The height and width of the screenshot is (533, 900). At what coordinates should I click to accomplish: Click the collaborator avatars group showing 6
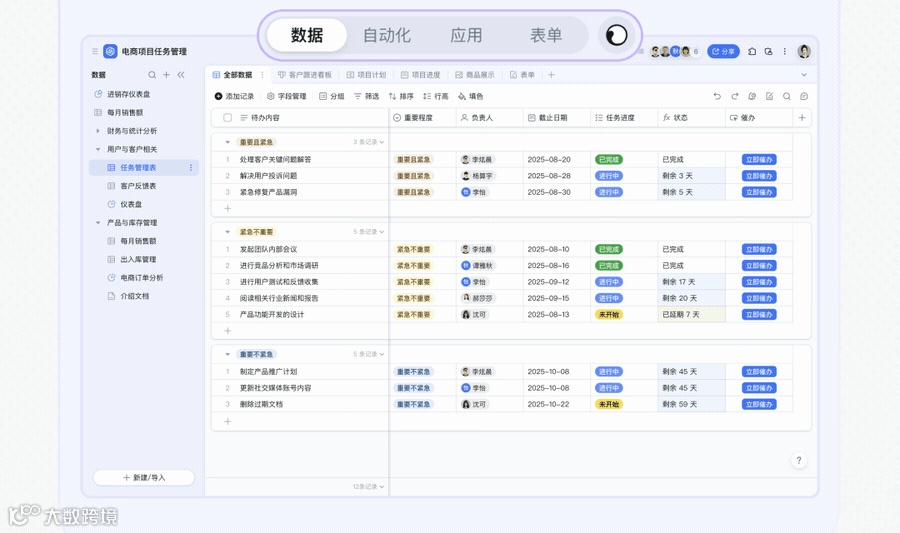[675, 52]
